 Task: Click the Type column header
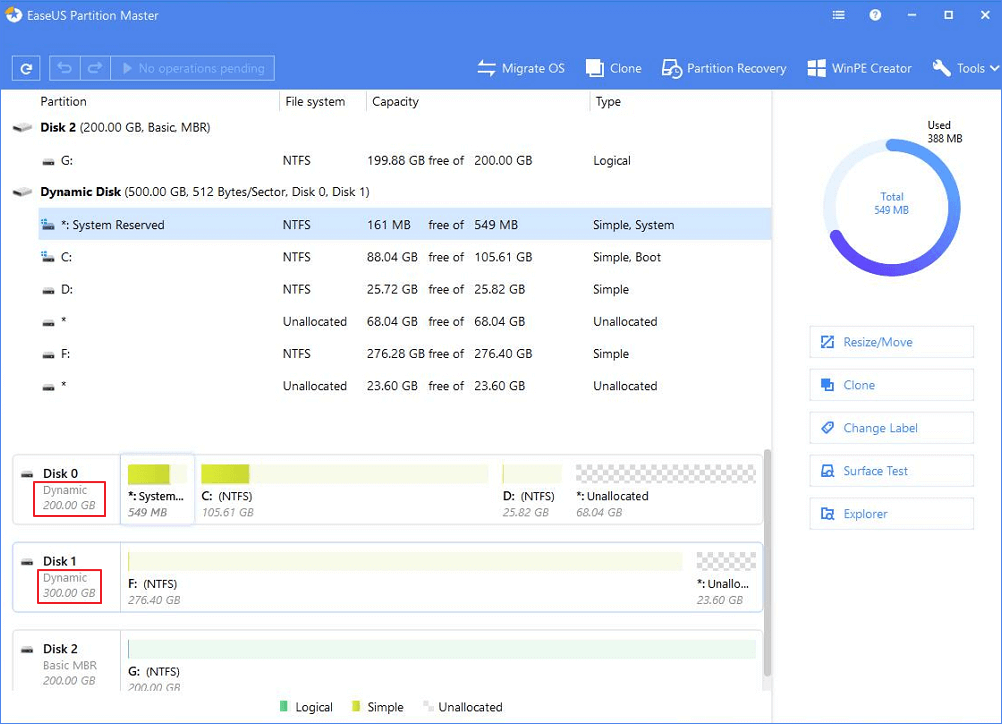608,102
